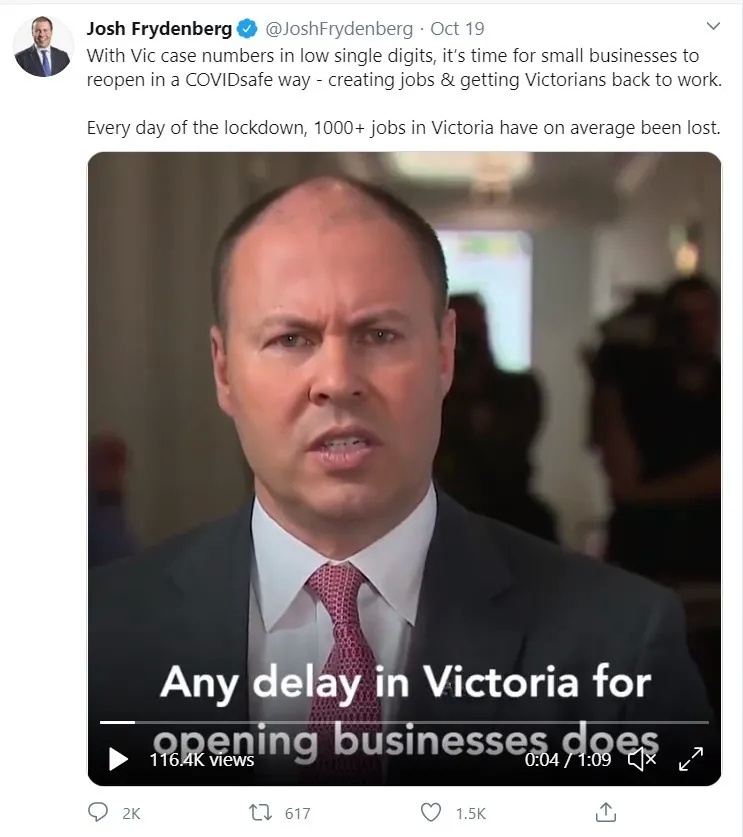Image resolution: width=743 pixels, height=837 pixels.
Task: Click the blue verified badge
Action: tap(247, 29)
